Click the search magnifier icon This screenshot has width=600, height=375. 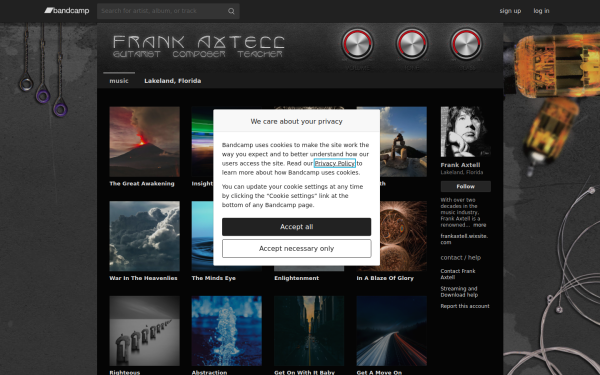click(231, 11)
